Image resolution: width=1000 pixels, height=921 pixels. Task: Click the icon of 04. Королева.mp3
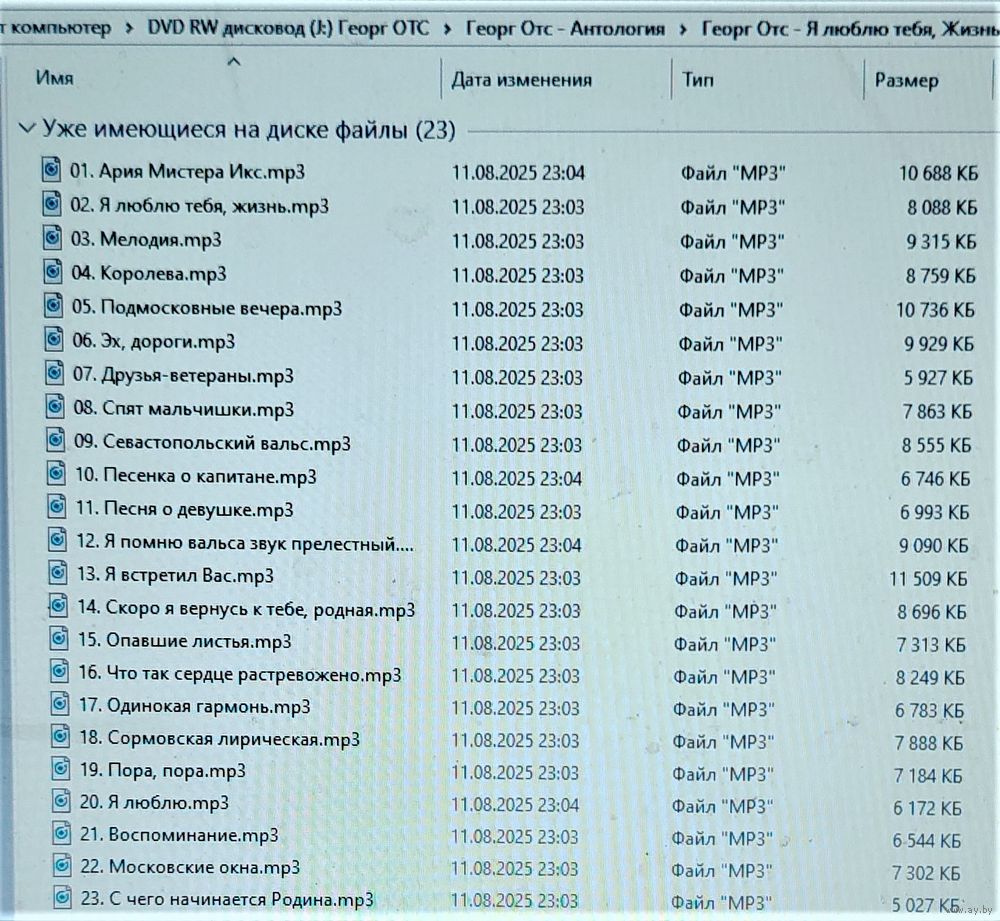[53, 272]
